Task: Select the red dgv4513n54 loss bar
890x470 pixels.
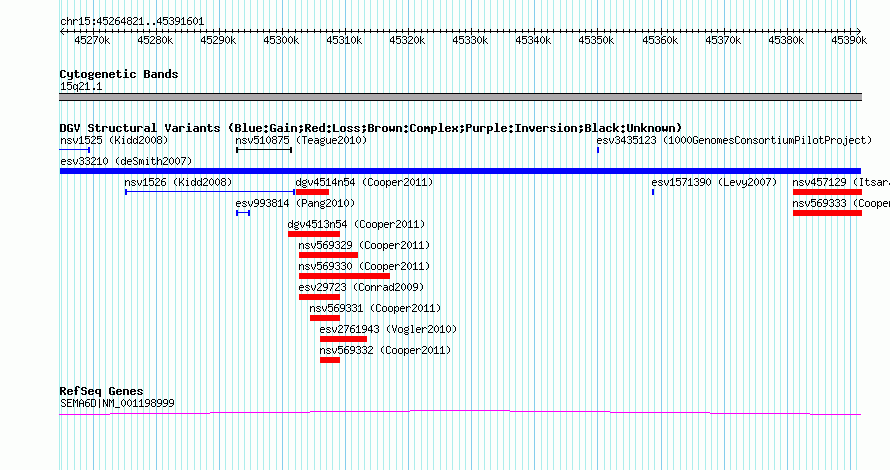Action: pos(314,234)
